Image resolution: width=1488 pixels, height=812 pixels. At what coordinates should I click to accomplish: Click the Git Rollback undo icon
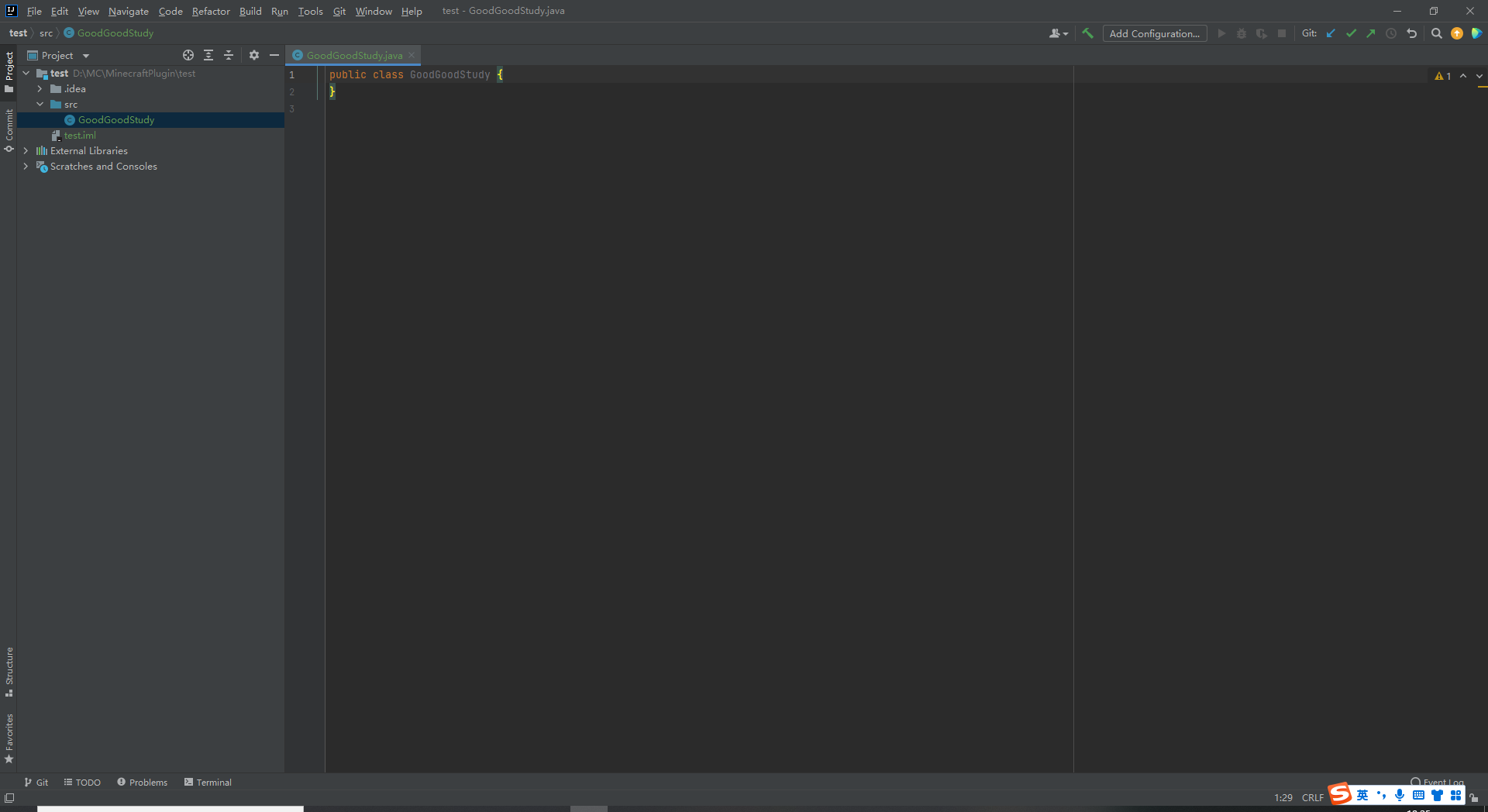[1411, 33]
